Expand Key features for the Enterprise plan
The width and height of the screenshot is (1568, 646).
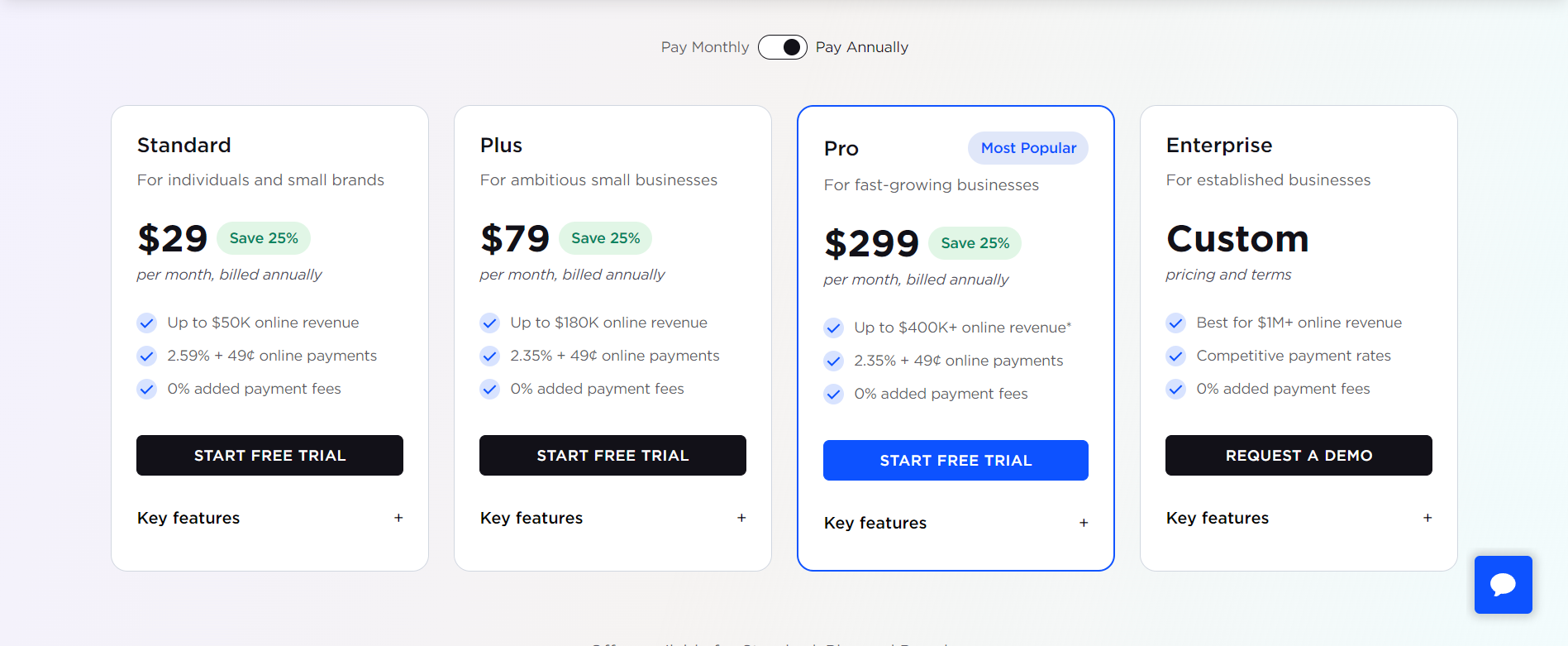[1427, 518]
